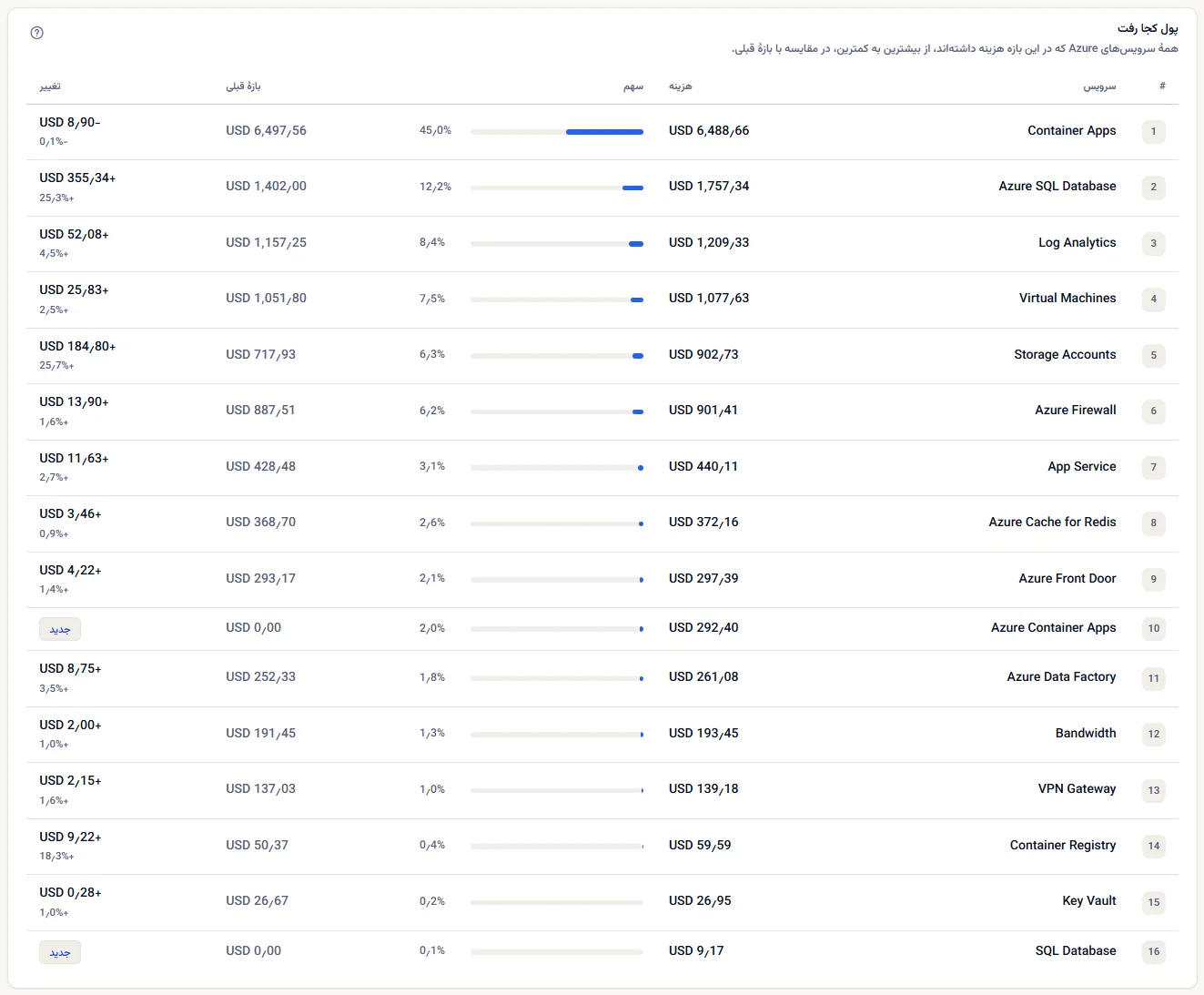This screenshot has width=1204, height=995.
Task: Select the Azure Data Factory name
Action: [1061, 676]
